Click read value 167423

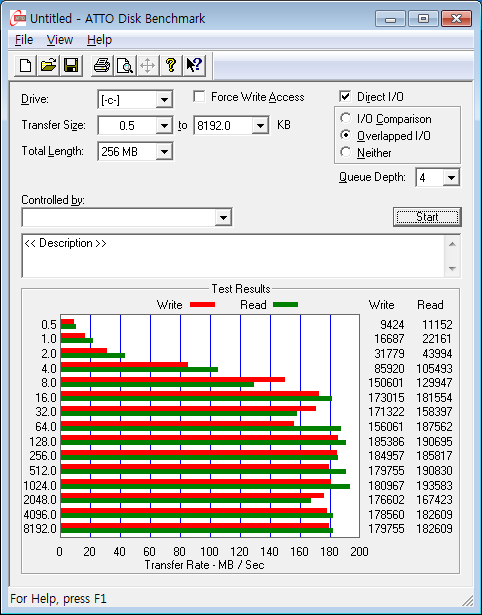[434, 500]
